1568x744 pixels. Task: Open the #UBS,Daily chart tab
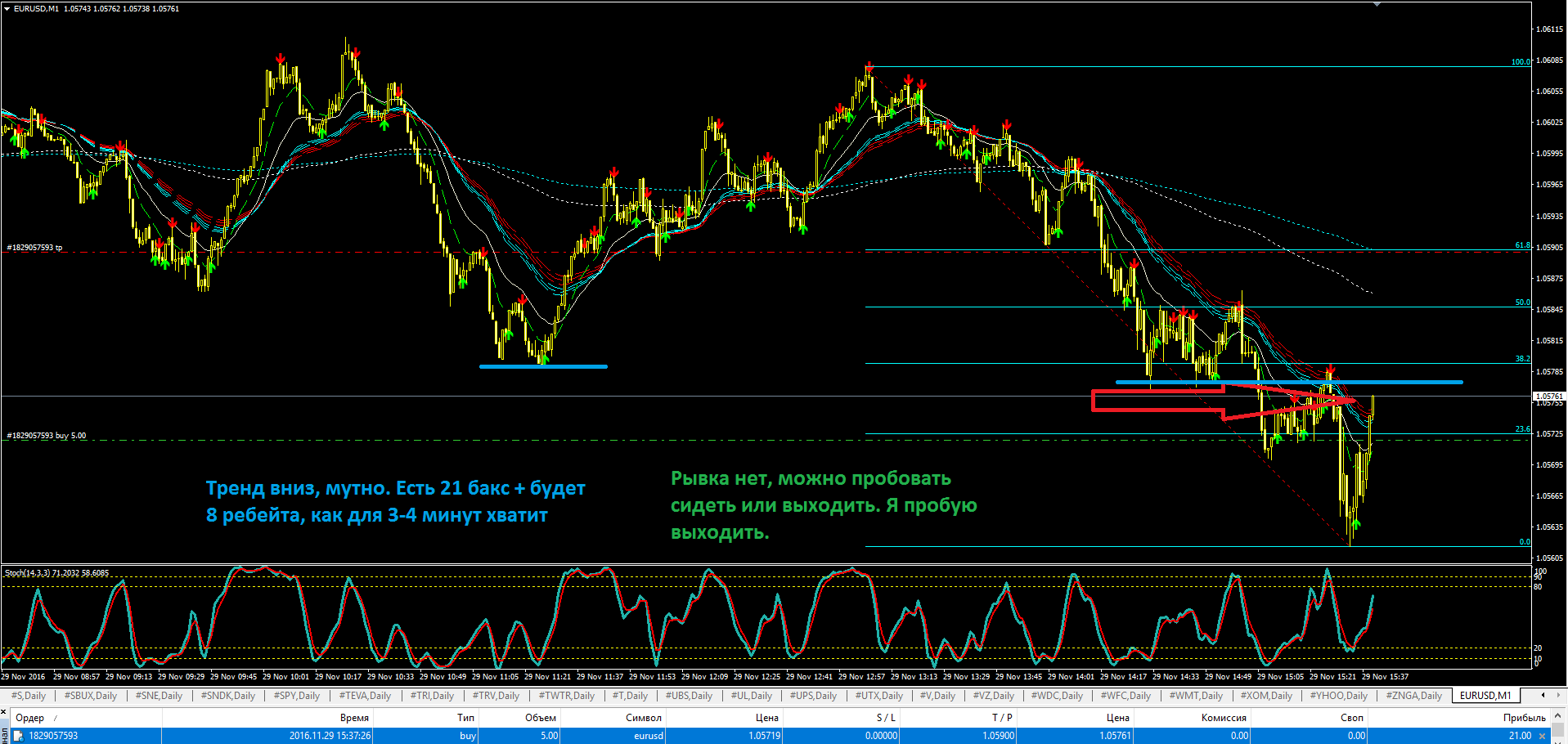tap(689, 696)
